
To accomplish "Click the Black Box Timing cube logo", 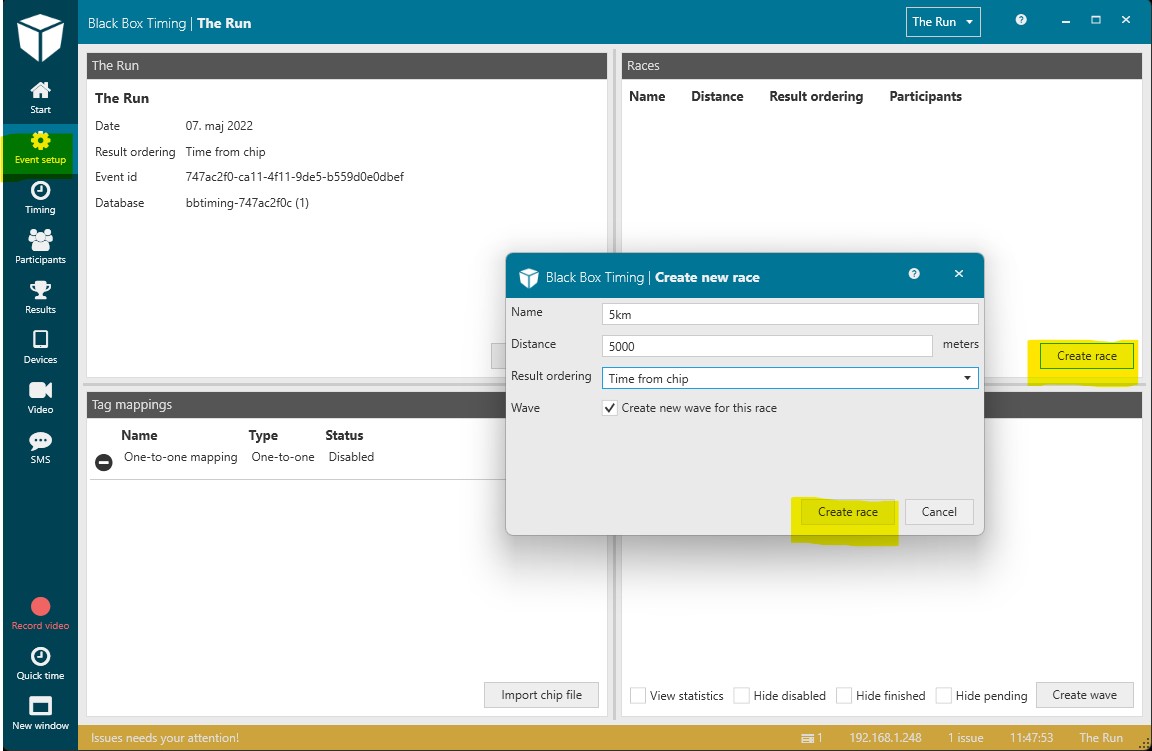I will click(40, 35).
